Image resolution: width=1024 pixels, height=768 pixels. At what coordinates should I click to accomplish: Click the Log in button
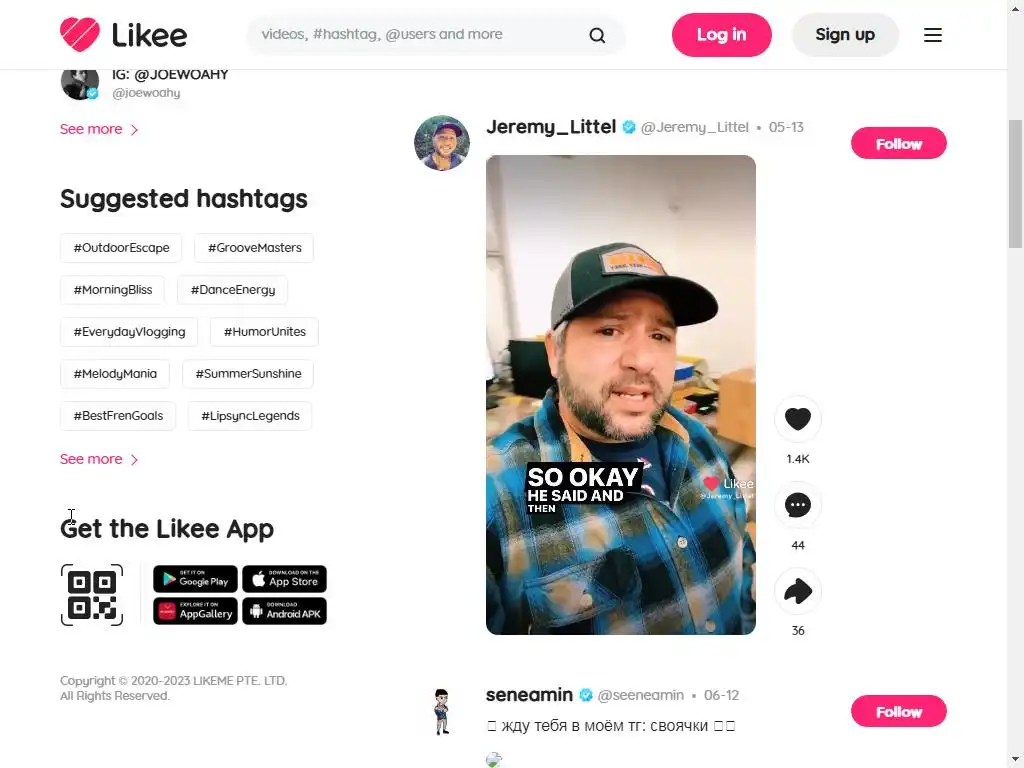(722, 35)
